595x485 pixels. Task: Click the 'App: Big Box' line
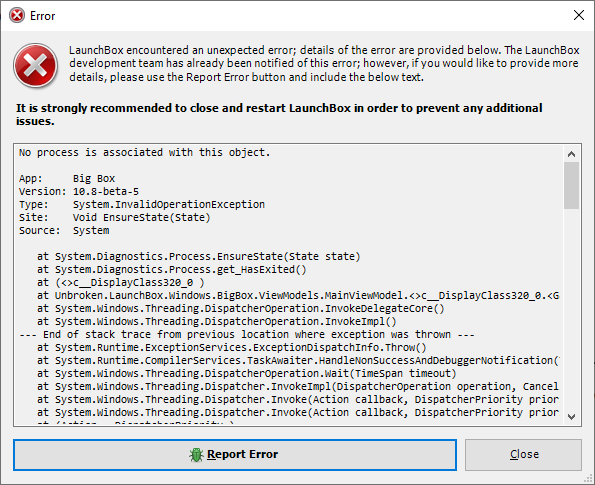point(67,178)
